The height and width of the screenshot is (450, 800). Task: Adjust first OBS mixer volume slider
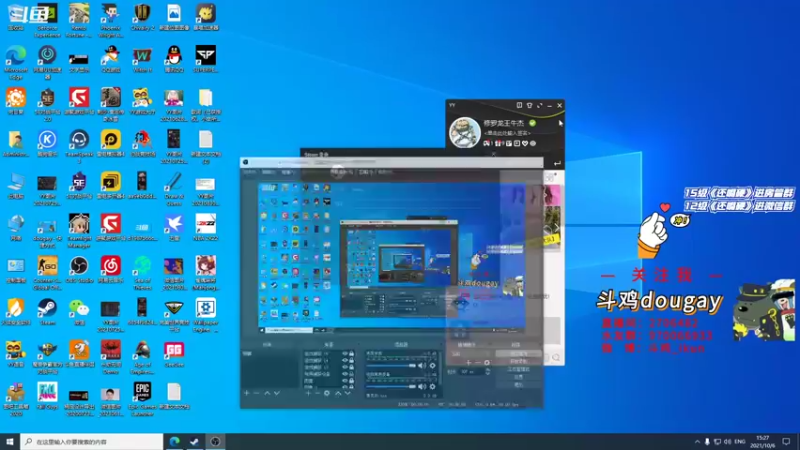391,365
